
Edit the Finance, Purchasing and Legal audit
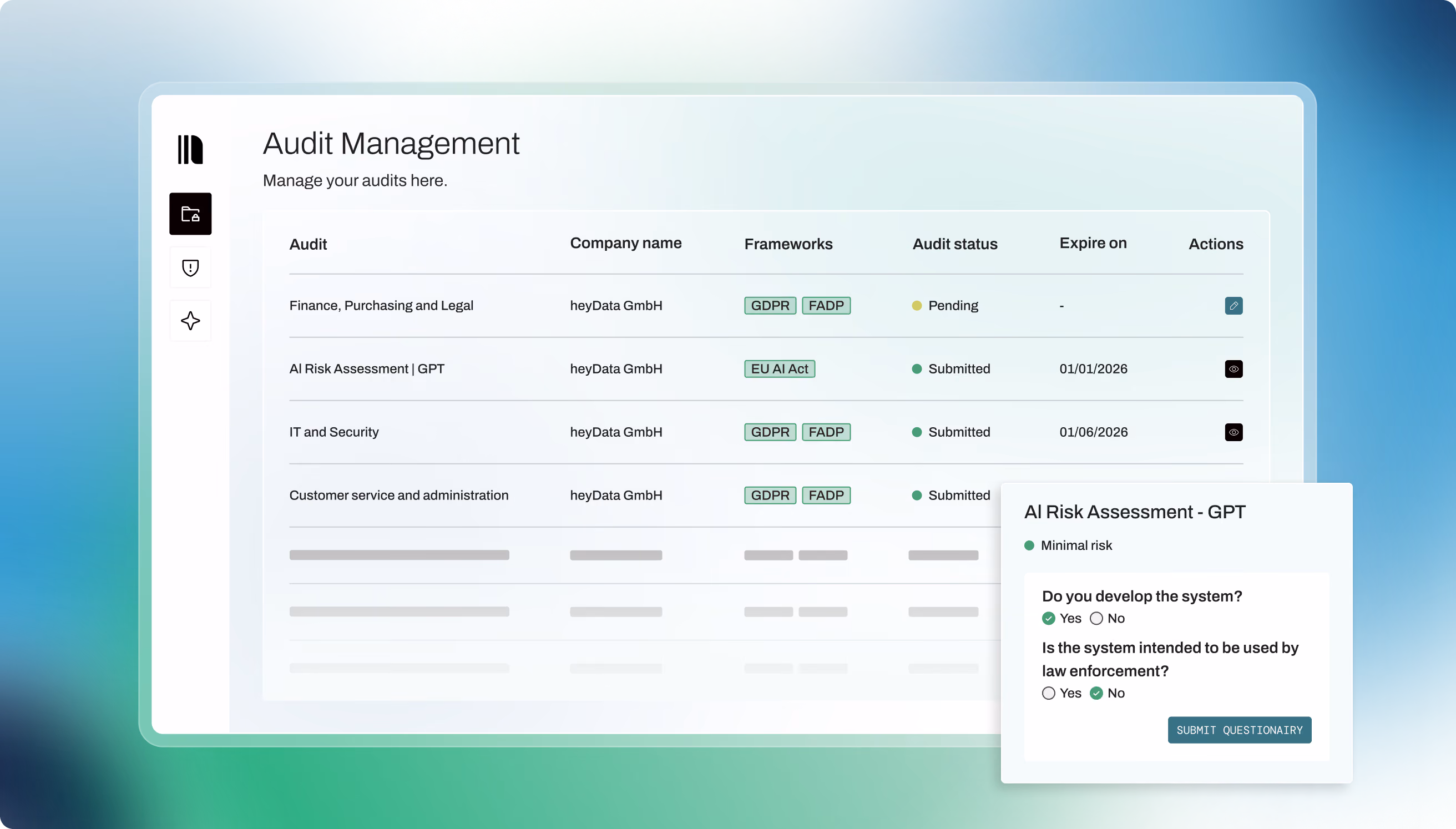click(1233, 306)
